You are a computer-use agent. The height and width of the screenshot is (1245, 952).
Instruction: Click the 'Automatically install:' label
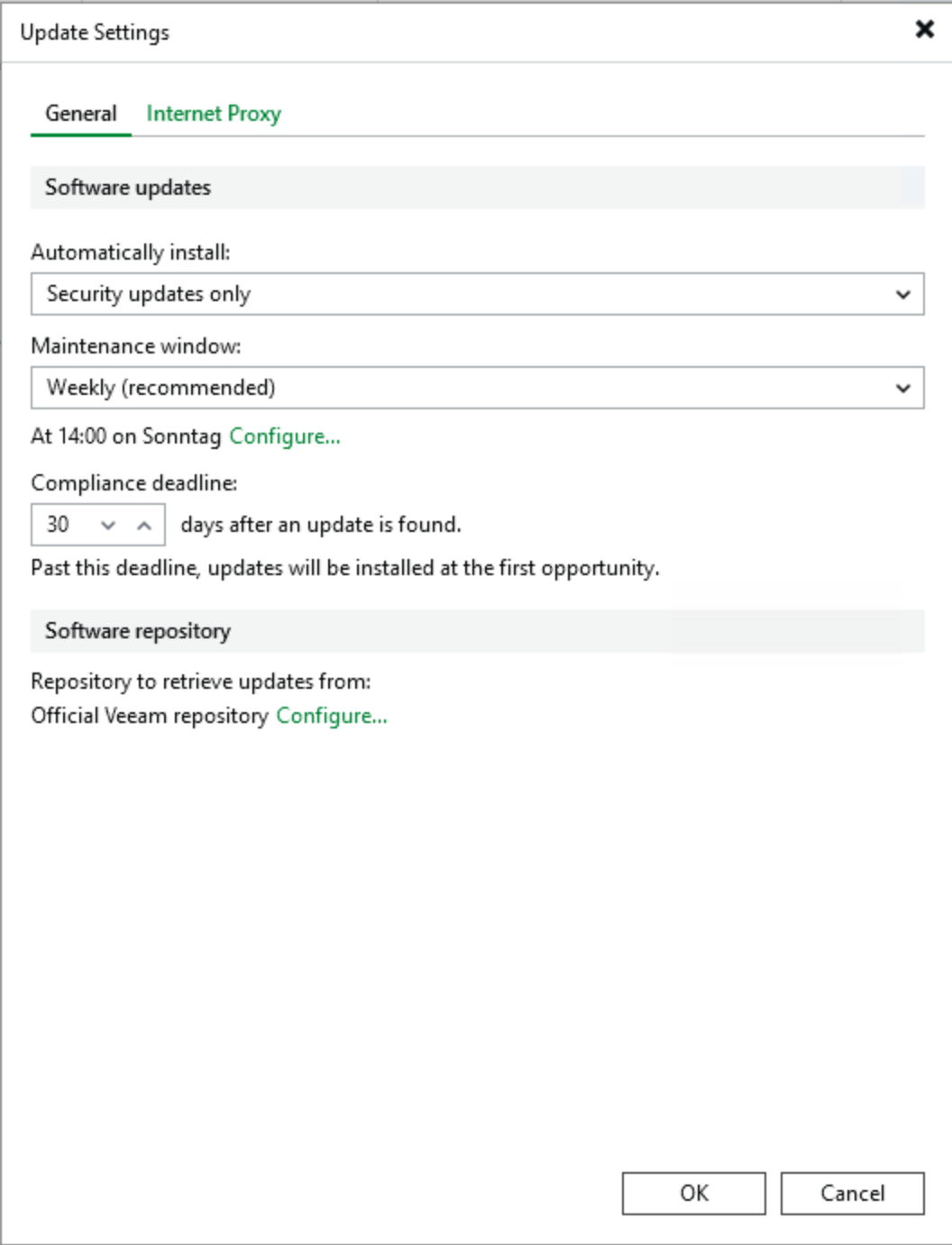131,252
